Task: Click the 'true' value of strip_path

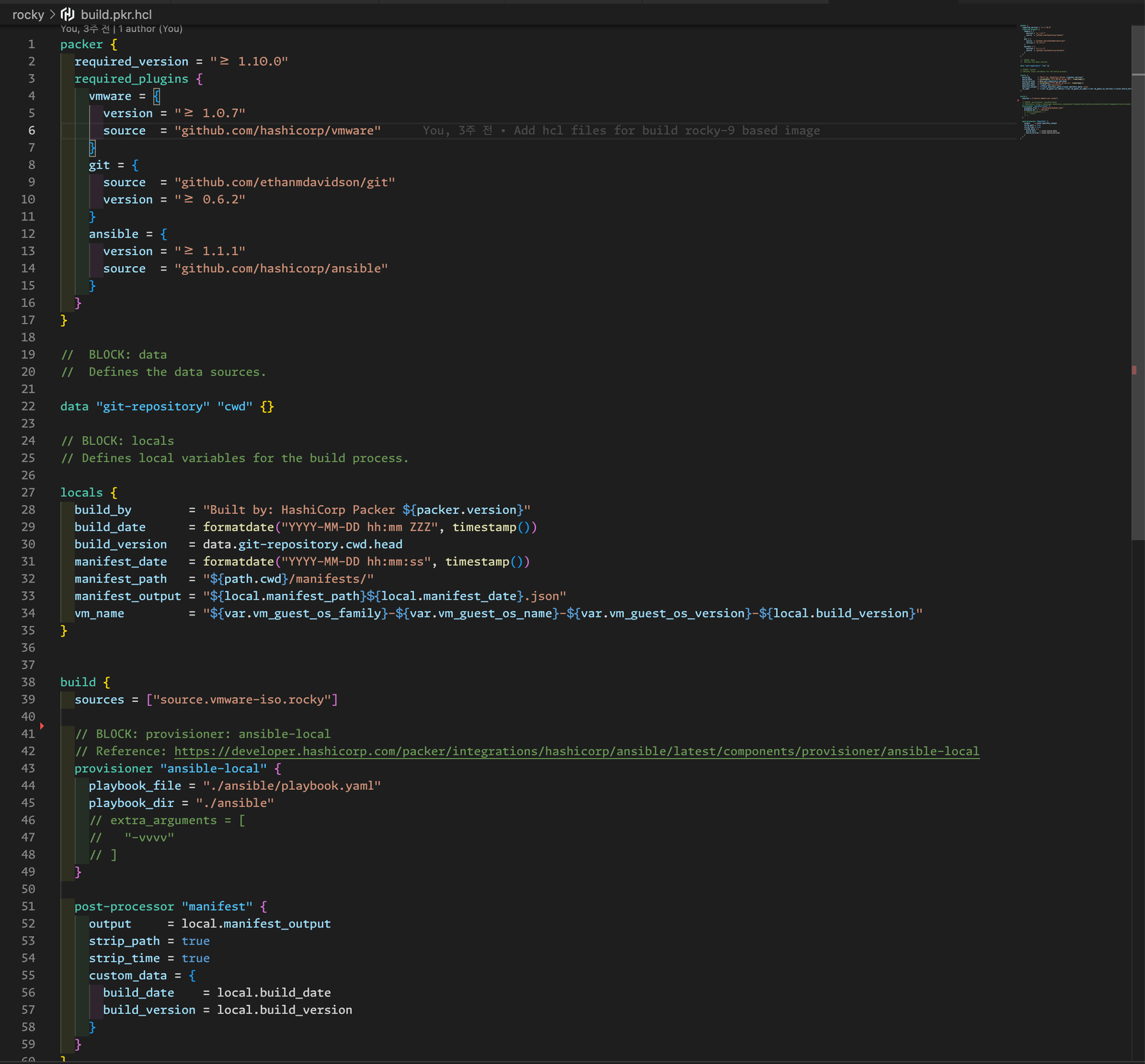Action: pyautogui.click(x=196, y=941)
